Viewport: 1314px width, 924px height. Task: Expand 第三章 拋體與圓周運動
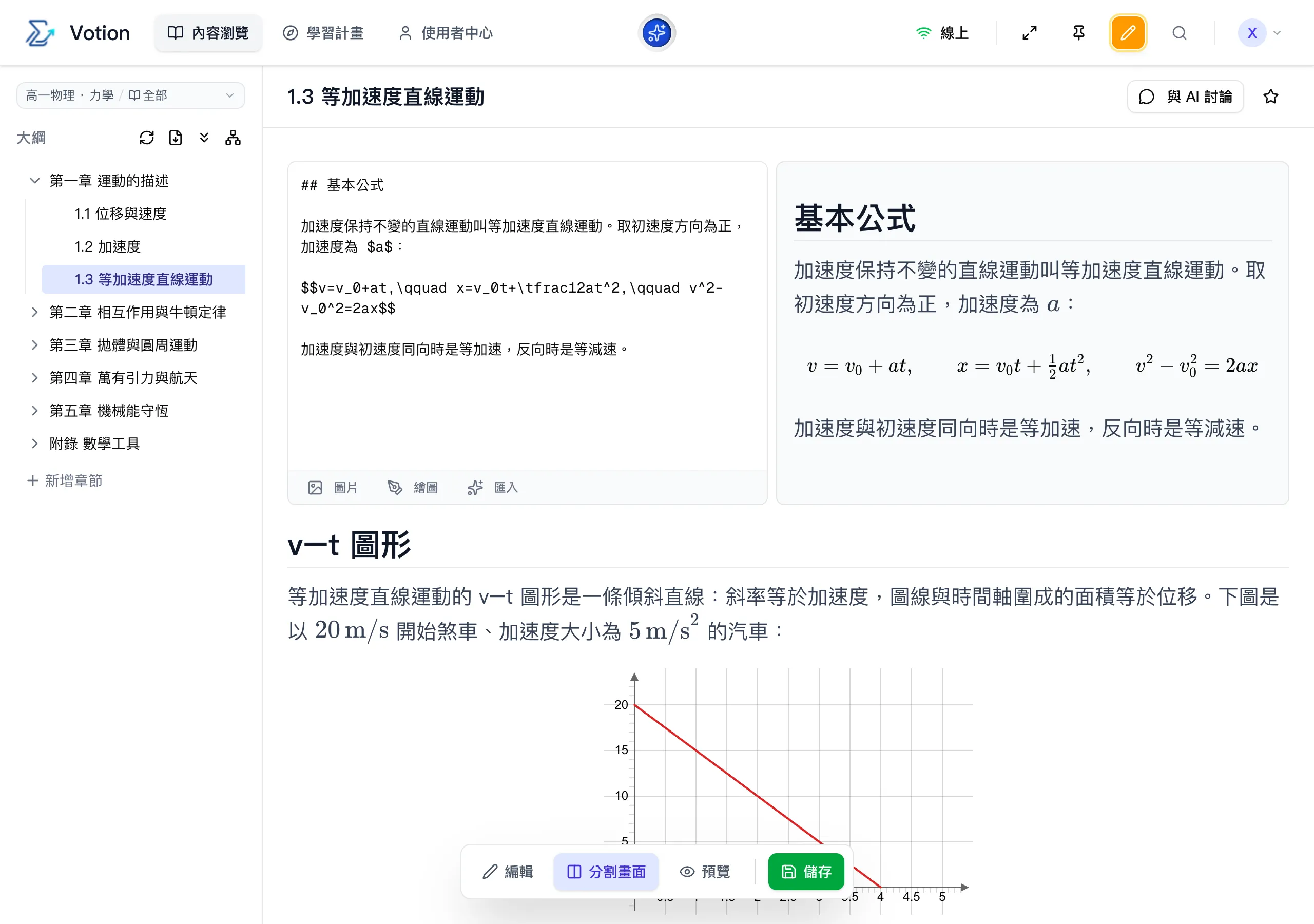[35, 345]
